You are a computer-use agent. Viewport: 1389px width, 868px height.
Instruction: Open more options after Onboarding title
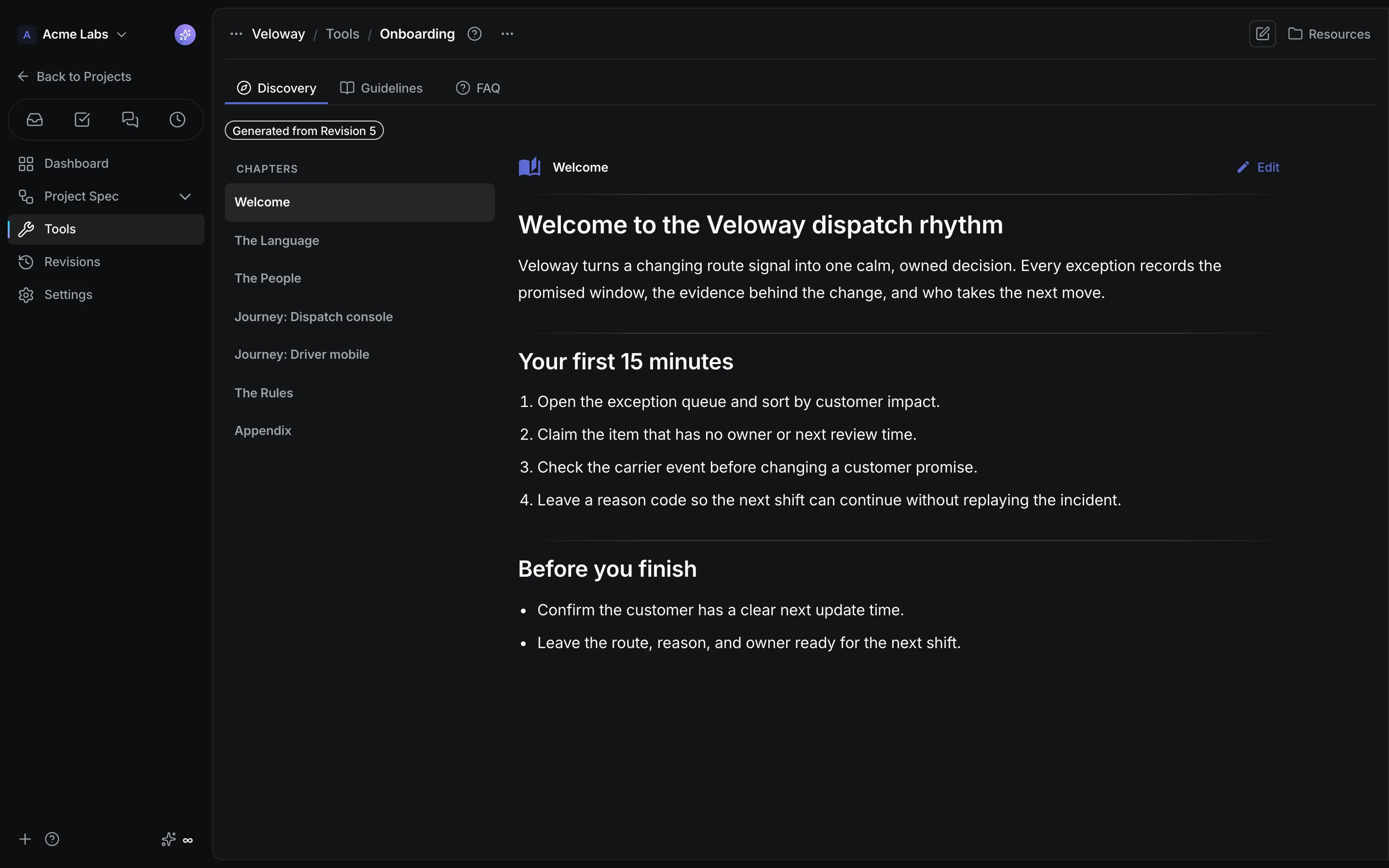click(507, 34)
